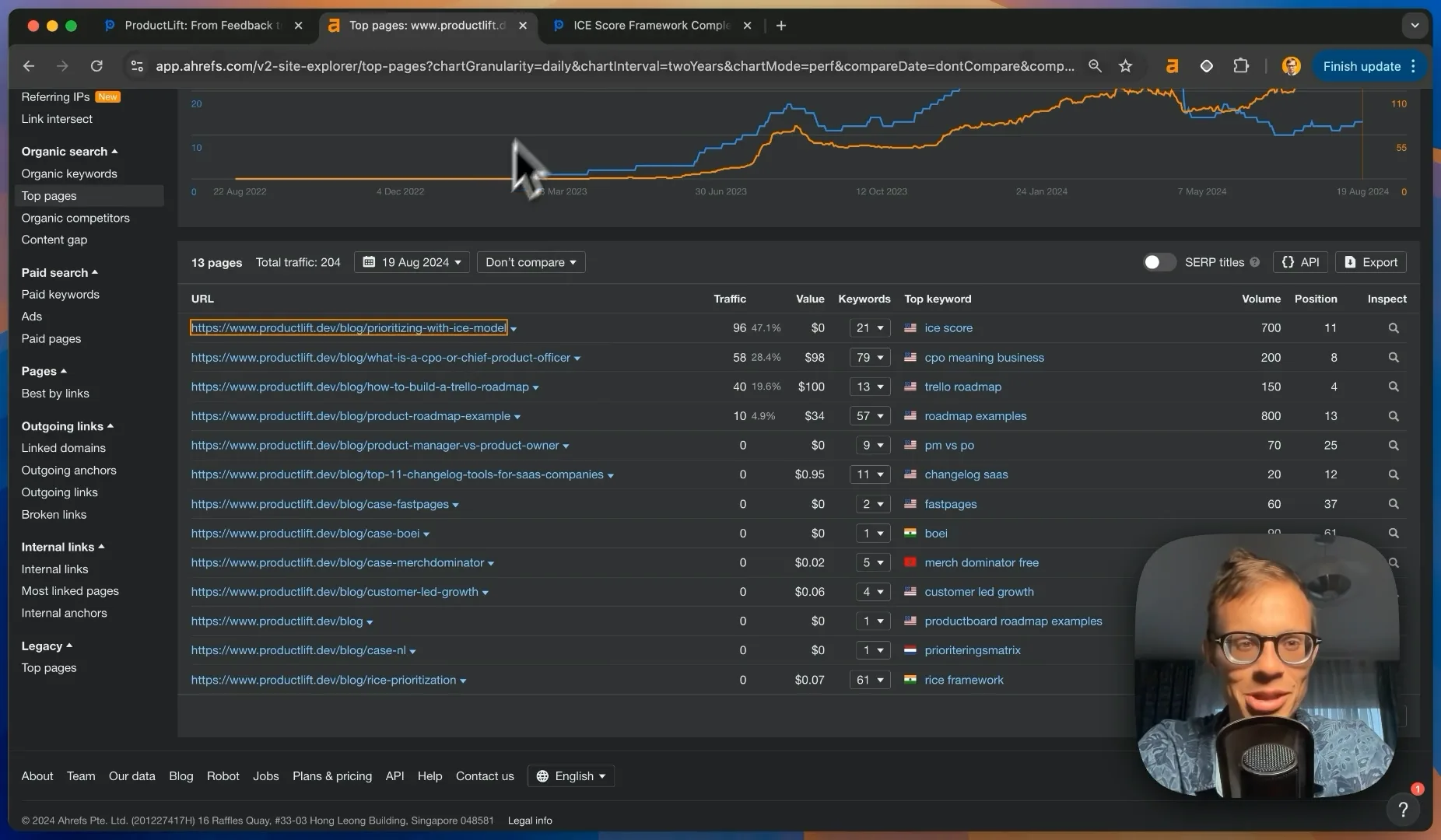
Task: Inspect the ice score keyword row
Action: click(1393, 328)
